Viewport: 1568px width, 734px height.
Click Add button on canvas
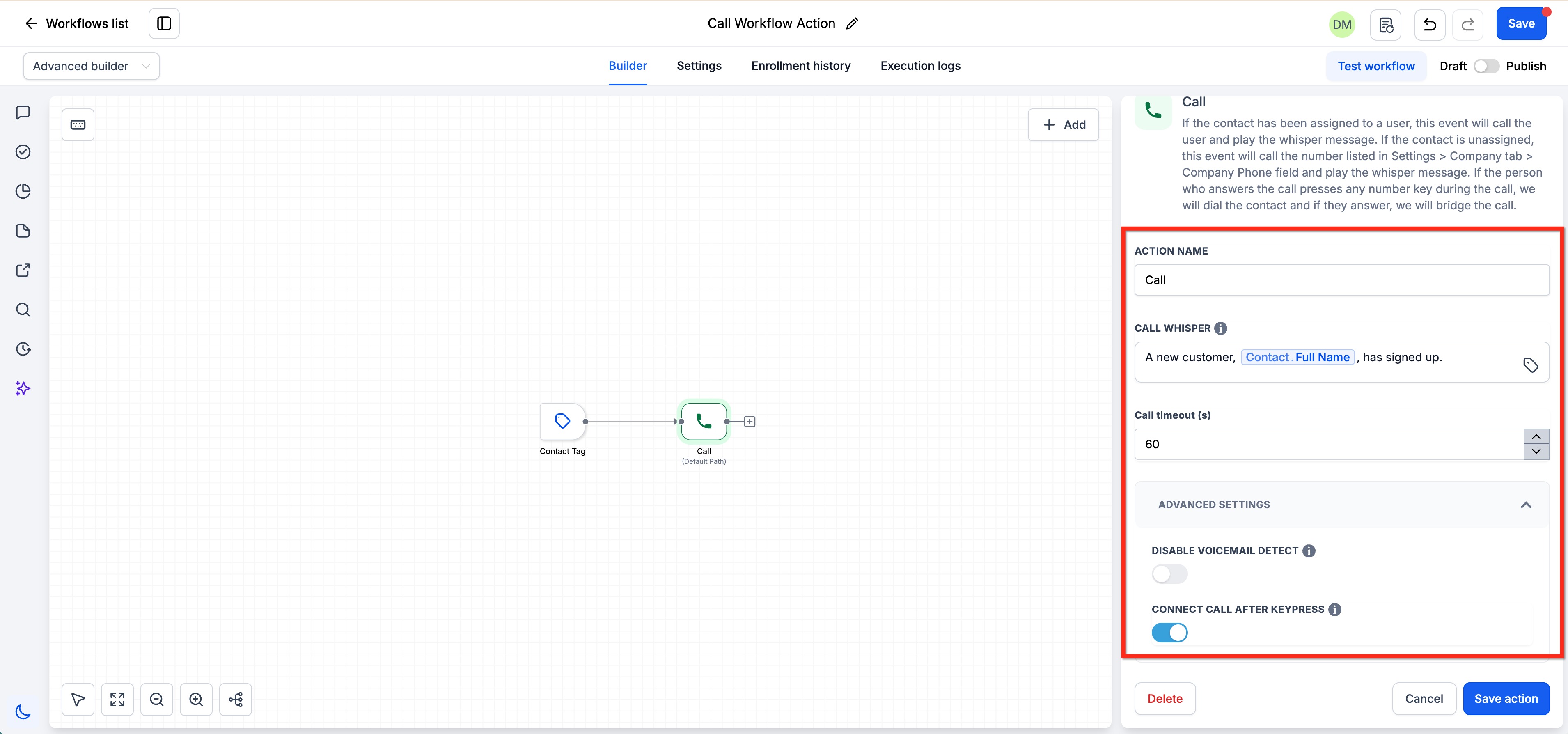[x=1063, y=125]
